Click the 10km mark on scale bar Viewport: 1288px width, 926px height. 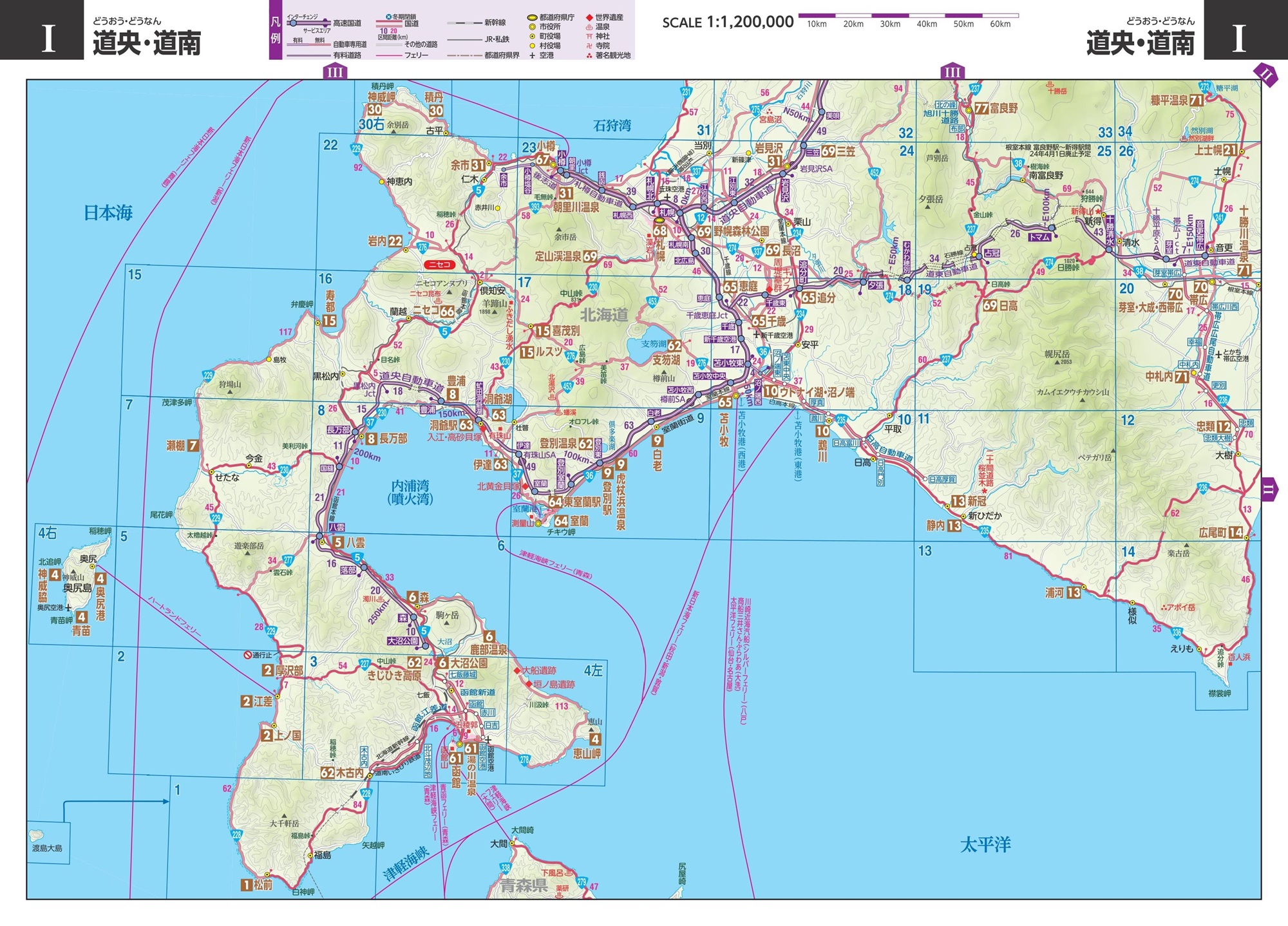click(x=817, y=24)
